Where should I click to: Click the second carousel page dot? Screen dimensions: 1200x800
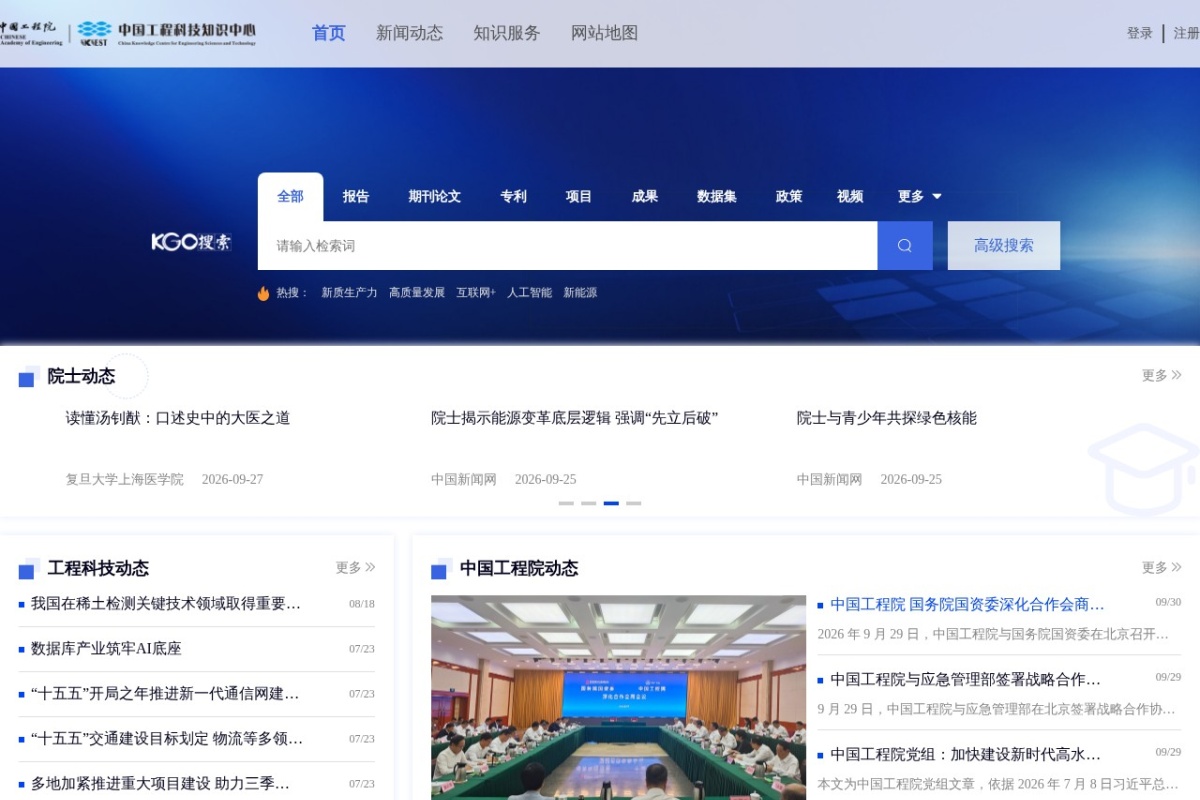589,504
